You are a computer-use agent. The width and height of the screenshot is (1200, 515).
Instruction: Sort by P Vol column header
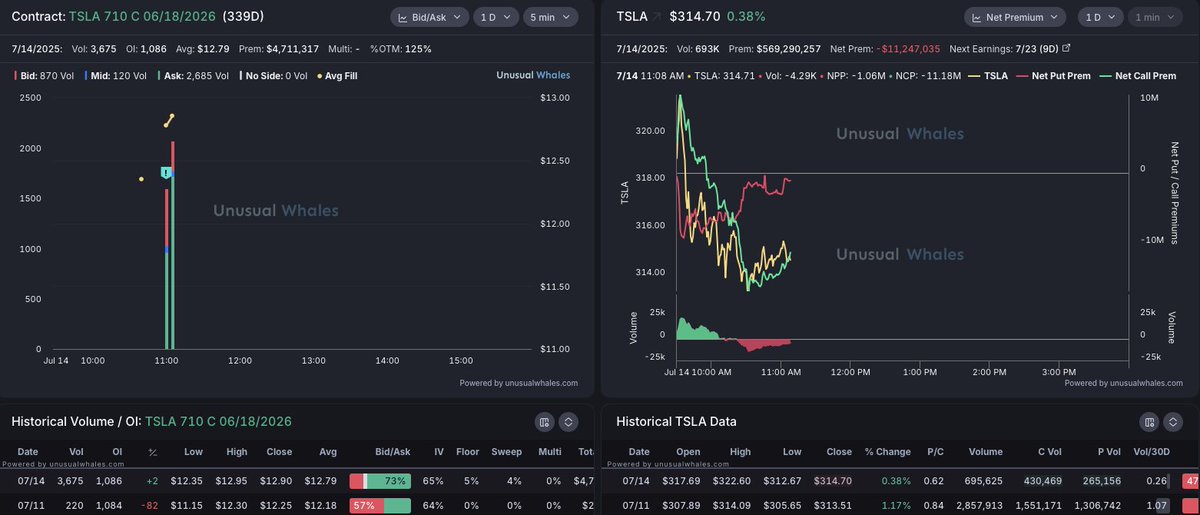(1109, 452)
